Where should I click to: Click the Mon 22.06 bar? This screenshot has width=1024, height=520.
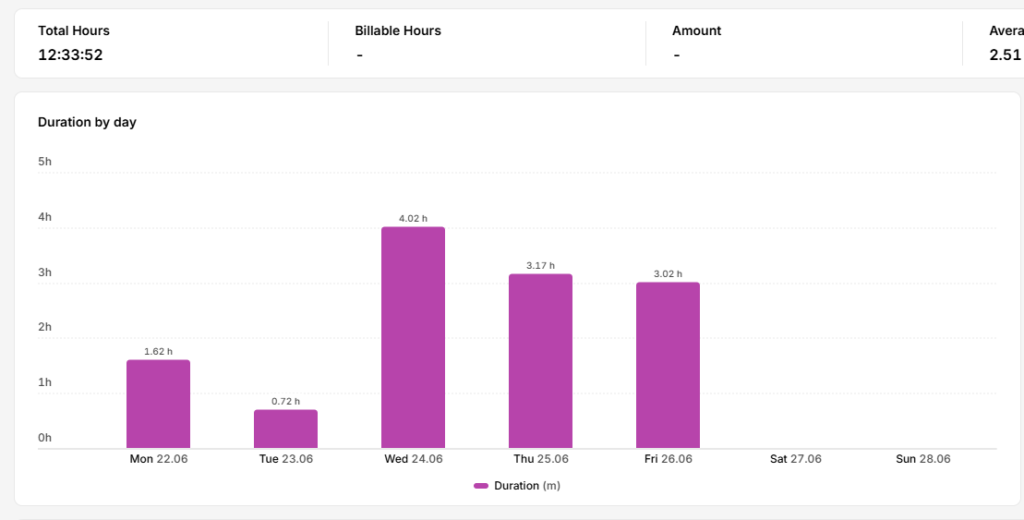coord(158,404)
